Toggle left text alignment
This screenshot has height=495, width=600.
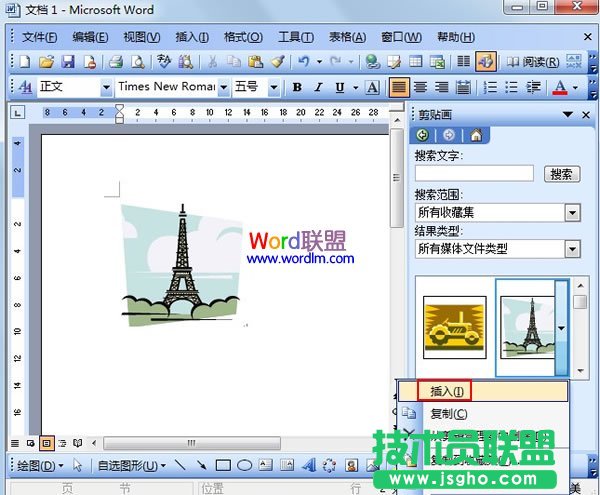tap(398, 87)
